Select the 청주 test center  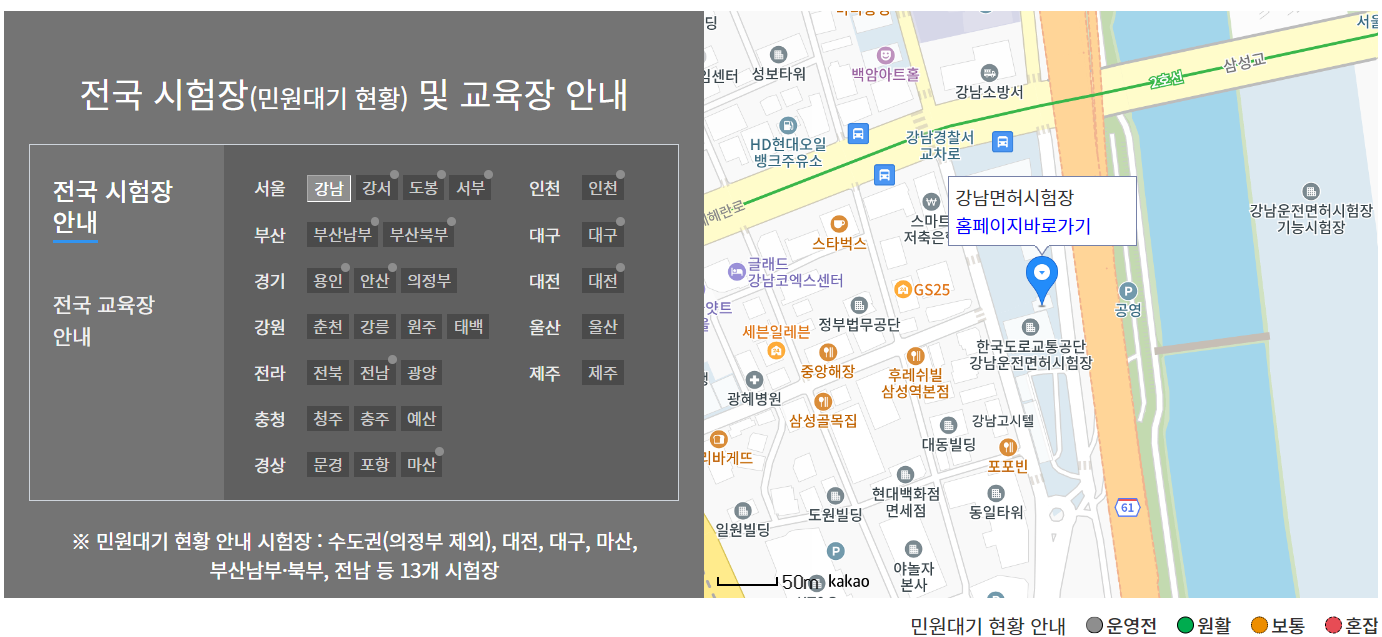click(328, 419)
